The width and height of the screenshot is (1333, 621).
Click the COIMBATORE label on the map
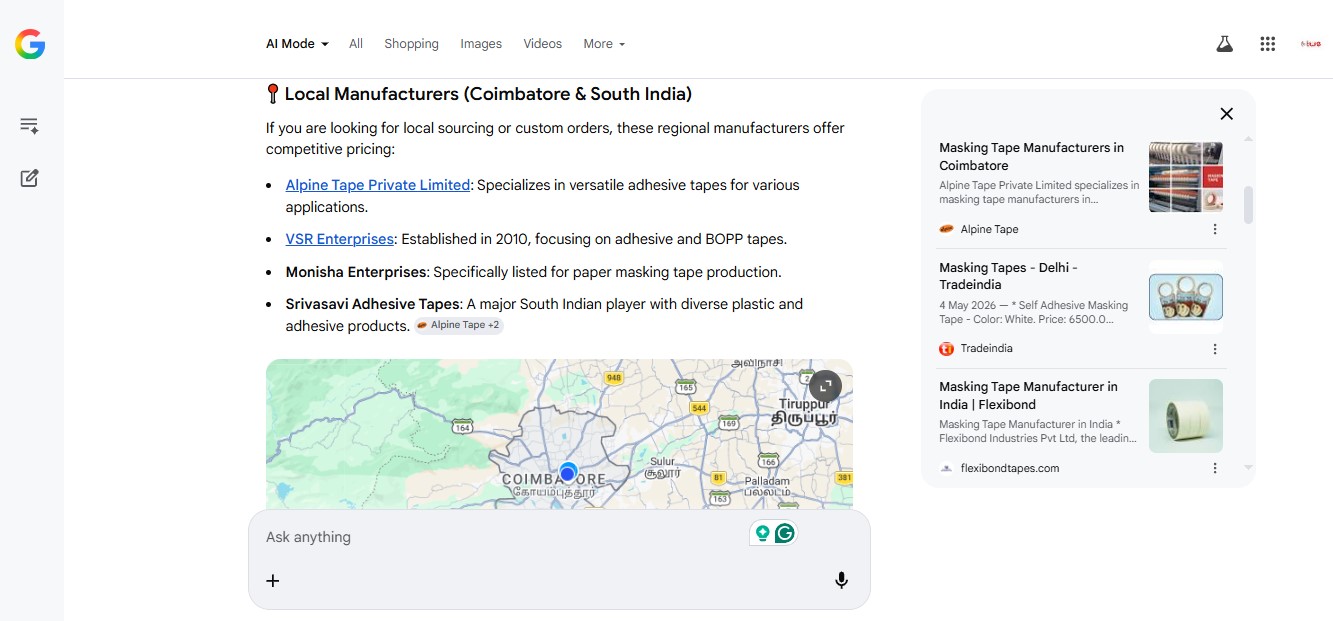pos(553,480)
